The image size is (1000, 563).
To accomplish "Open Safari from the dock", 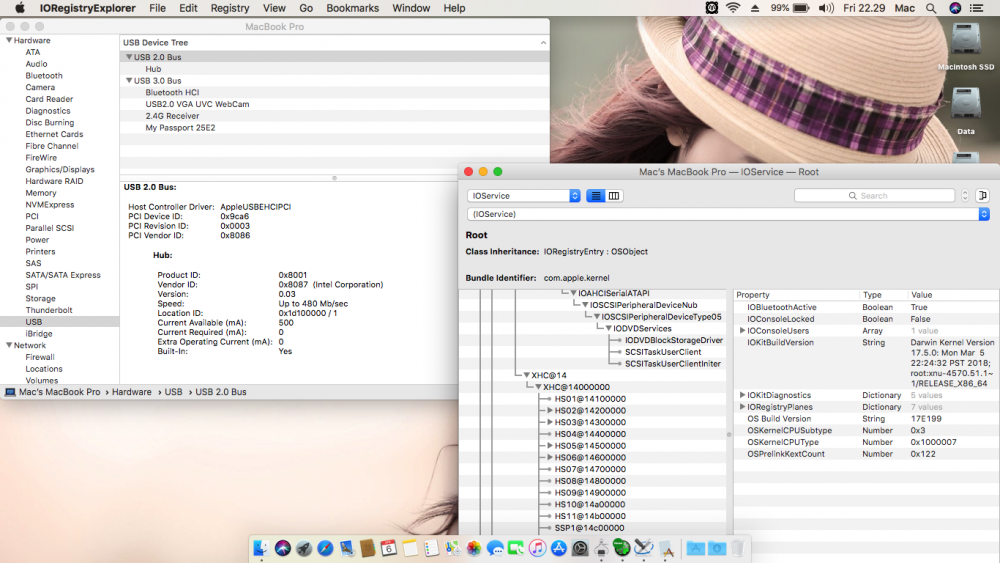I will [325, 548].
